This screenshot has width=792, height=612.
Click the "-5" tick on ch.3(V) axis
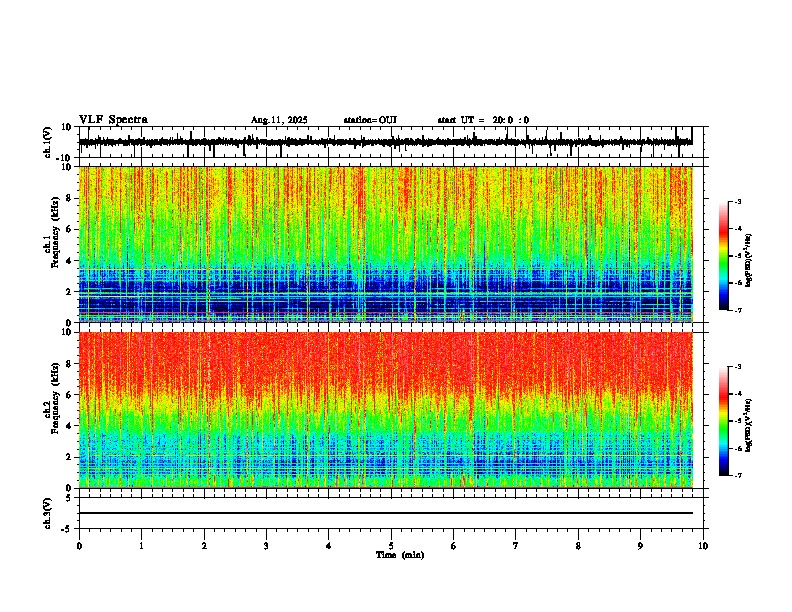pos(68,529)
